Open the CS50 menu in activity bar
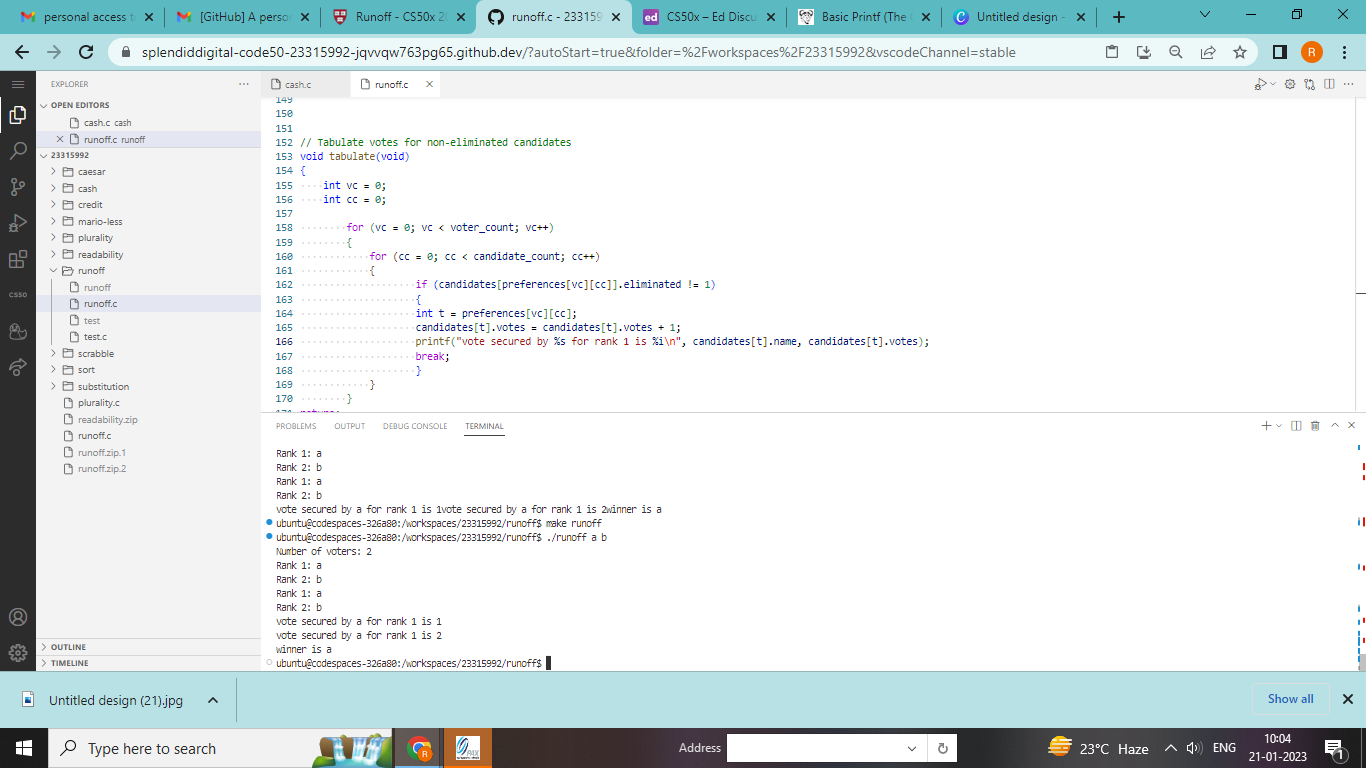 (18, 295)
